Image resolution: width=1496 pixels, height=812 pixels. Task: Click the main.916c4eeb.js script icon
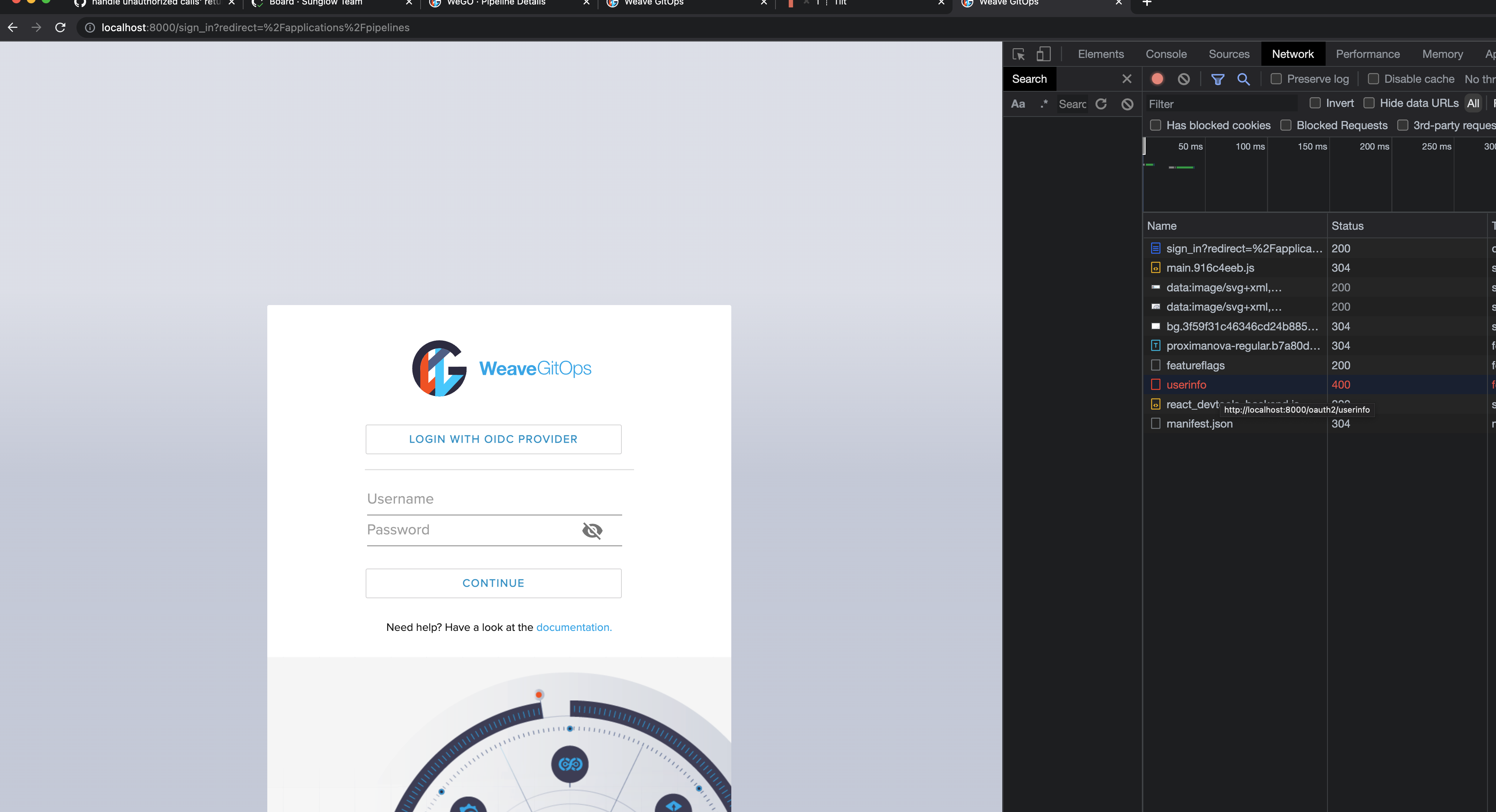(x=1156, y=268)
